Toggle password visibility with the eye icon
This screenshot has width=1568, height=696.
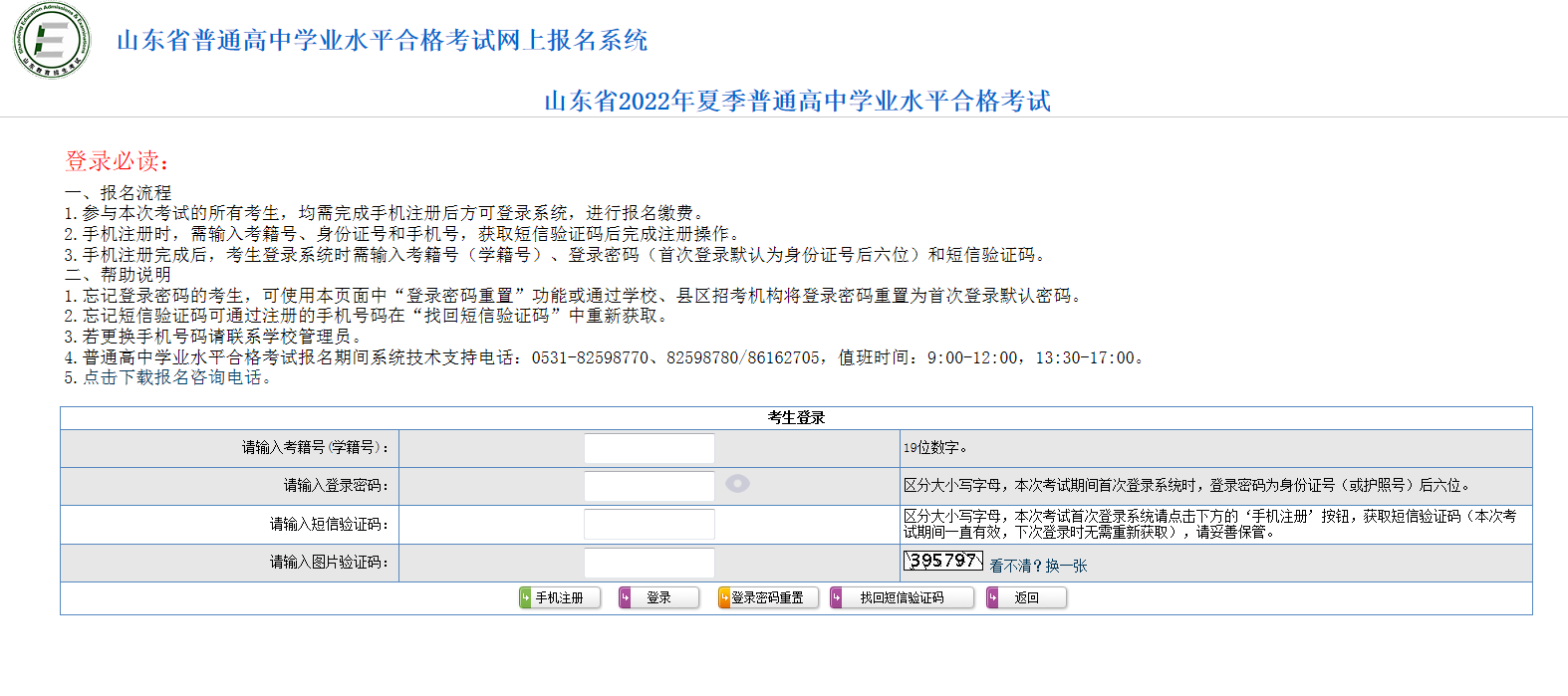pyautogui.click(x=737, y=484)
